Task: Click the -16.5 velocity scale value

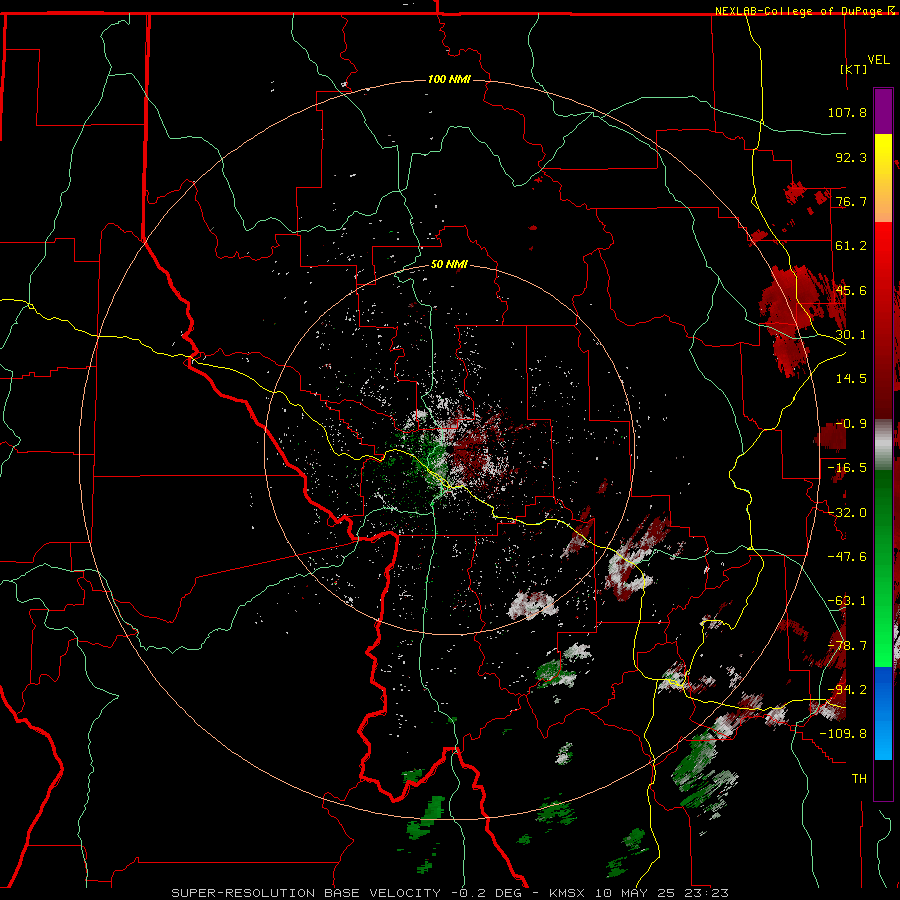Action: [x=847, y=468]
